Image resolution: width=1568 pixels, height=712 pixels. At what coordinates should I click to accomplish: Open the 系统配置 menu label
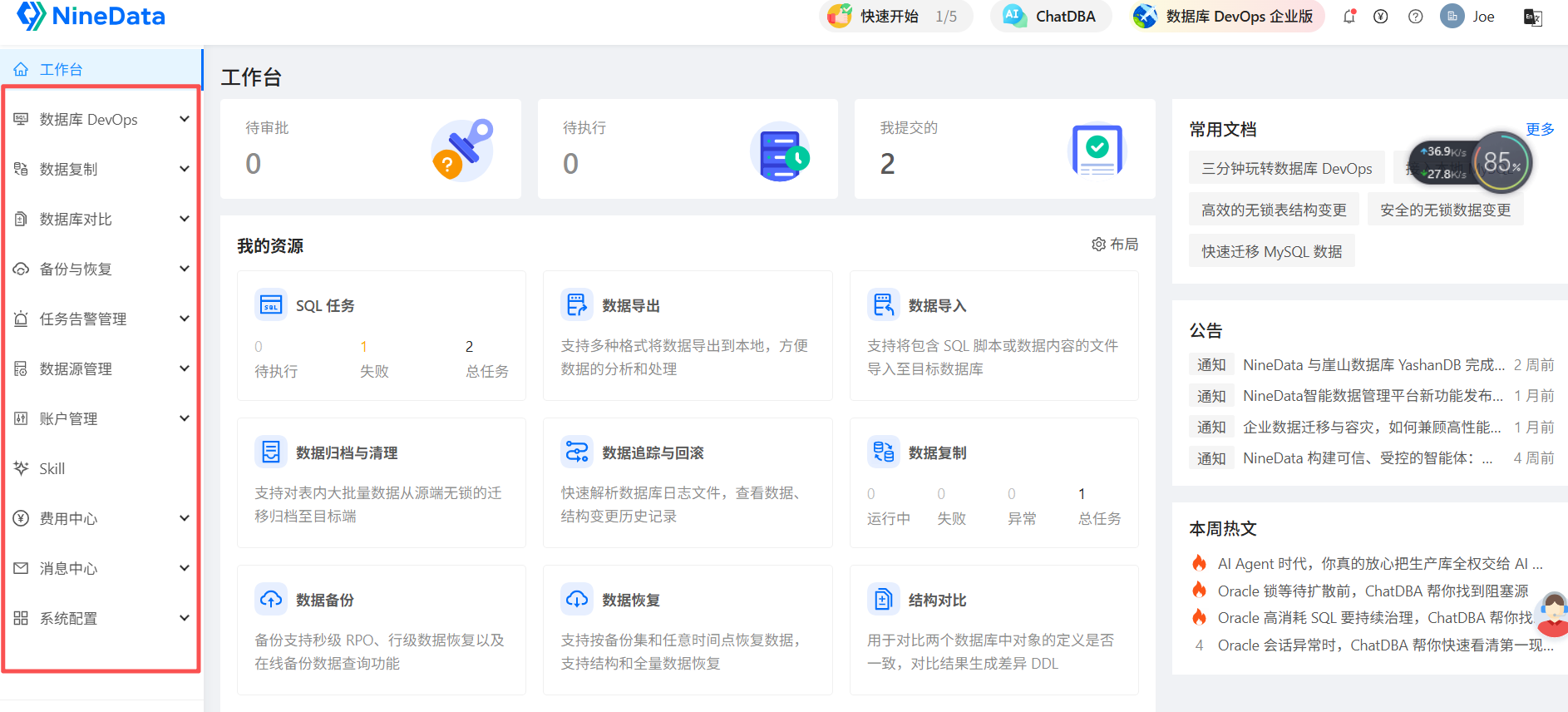click(x=68, y=619)
